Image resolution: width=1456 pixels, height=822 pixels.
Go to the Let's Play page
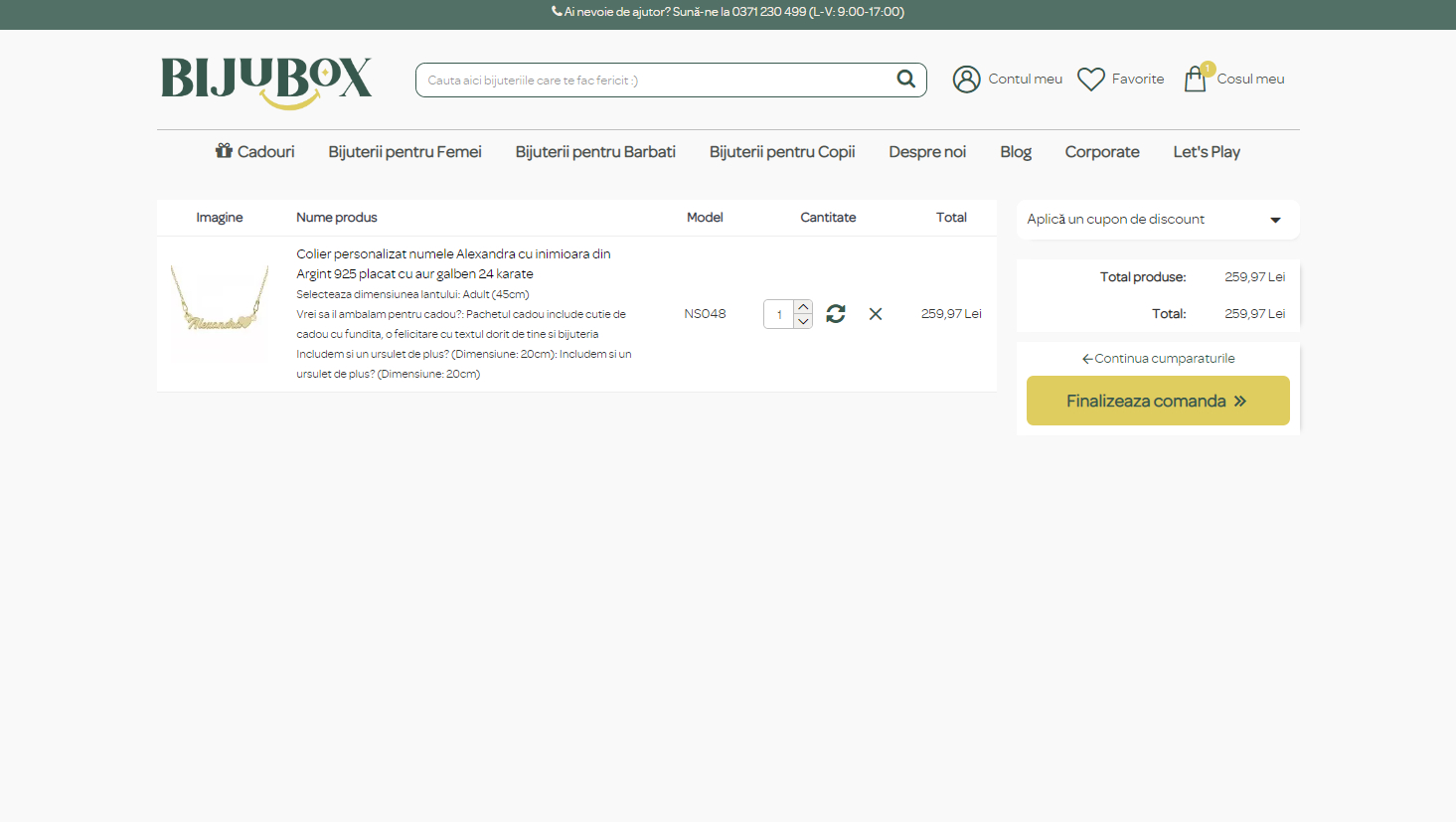pyautogui.click(x=1206, y=152)
